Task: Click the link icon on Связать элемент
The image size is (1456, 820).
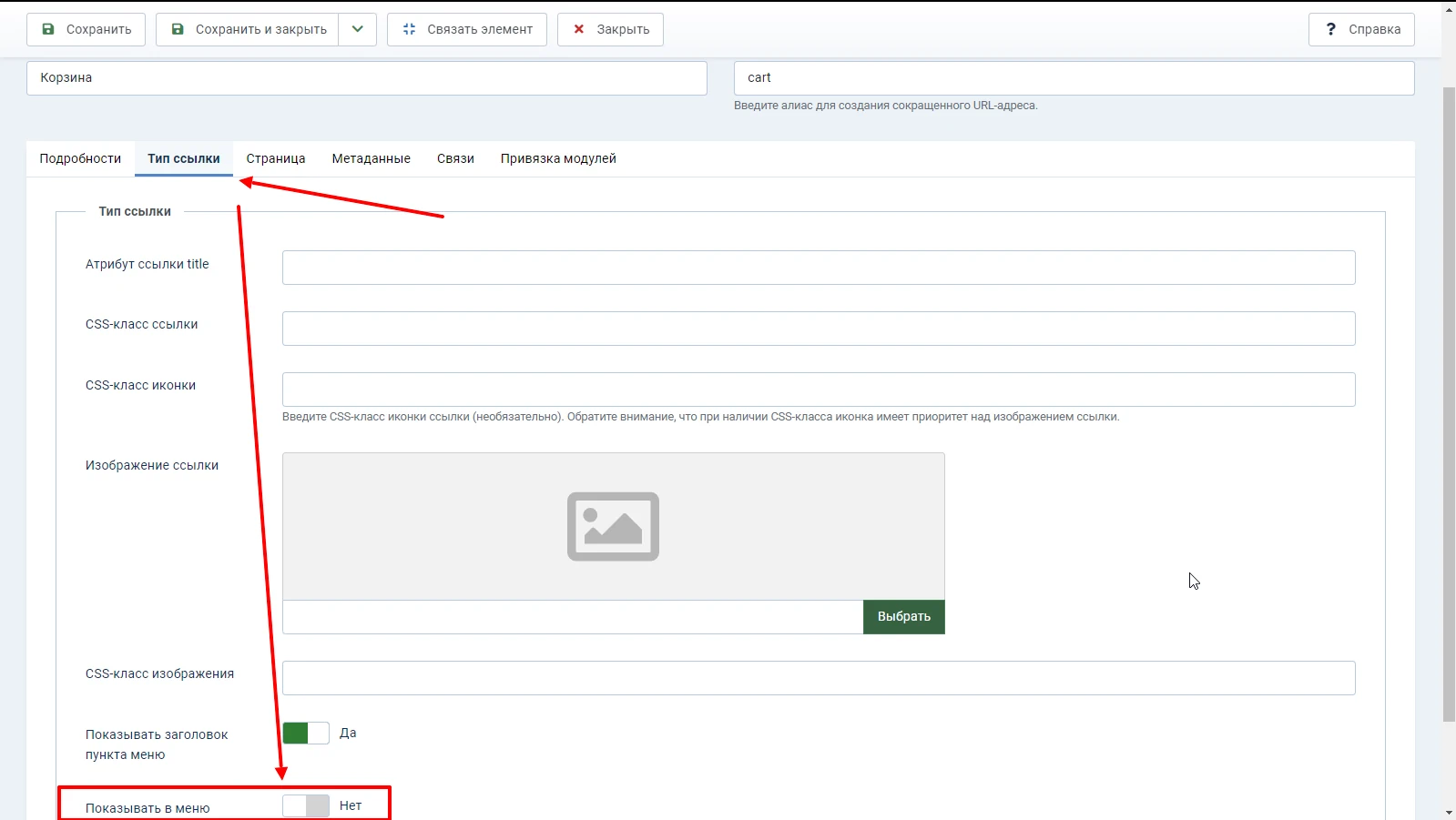Action: (409, 29)
